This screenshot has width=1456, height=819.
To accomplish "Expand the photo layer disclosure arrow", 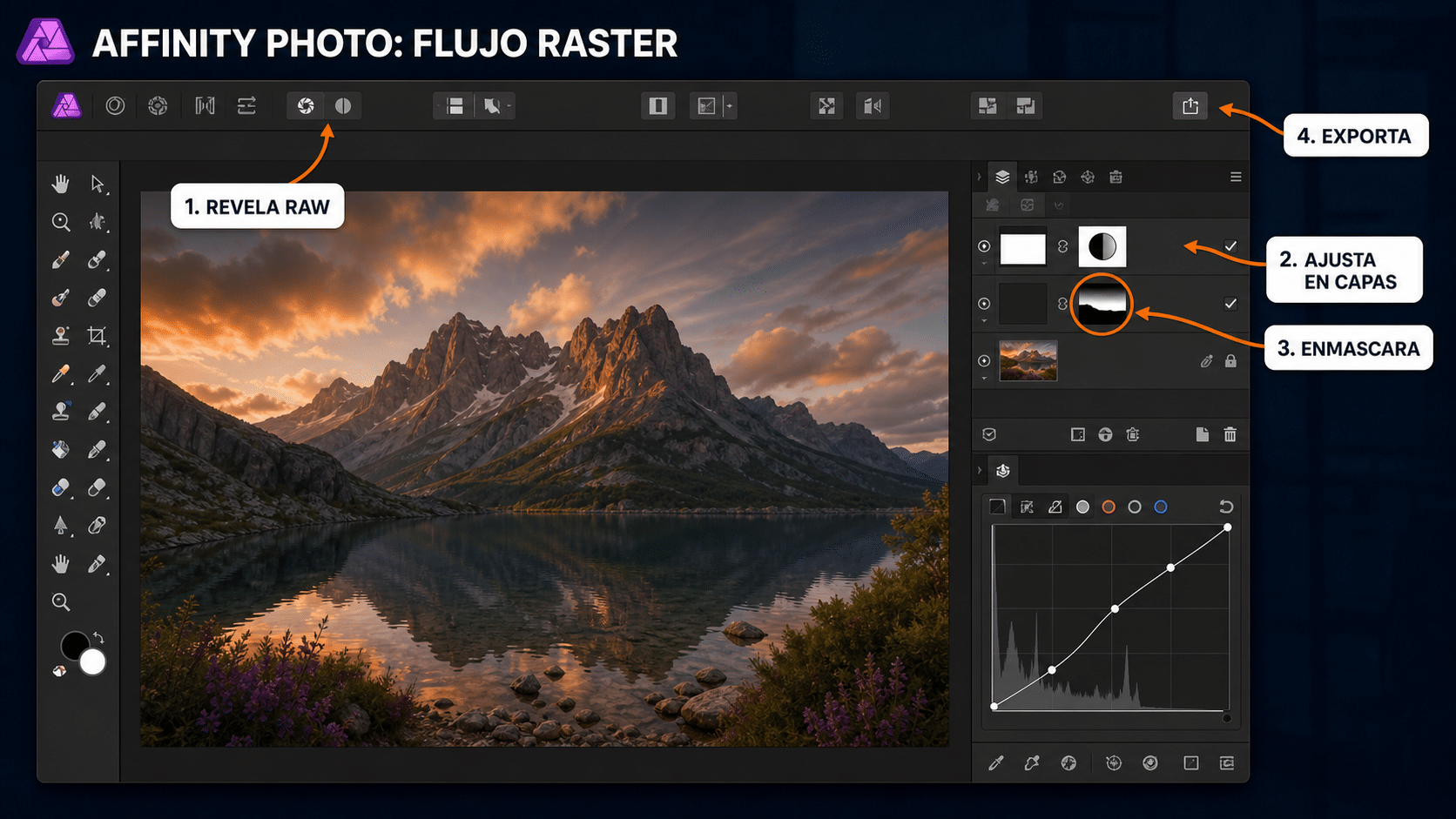I will pos(984,378).
